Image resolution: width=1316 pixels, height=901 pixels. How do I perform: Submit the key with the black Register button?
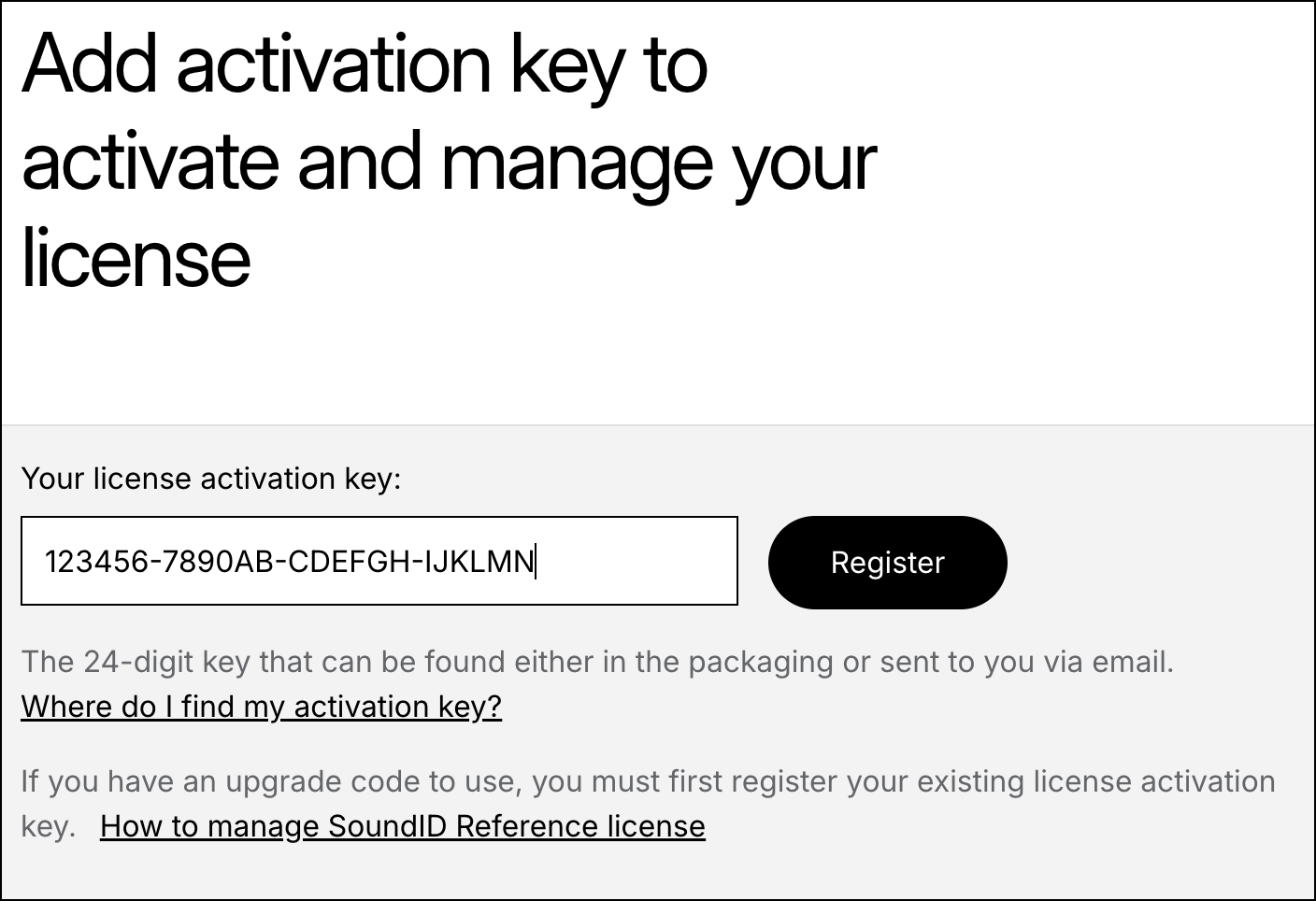click(x=887, y=562)
